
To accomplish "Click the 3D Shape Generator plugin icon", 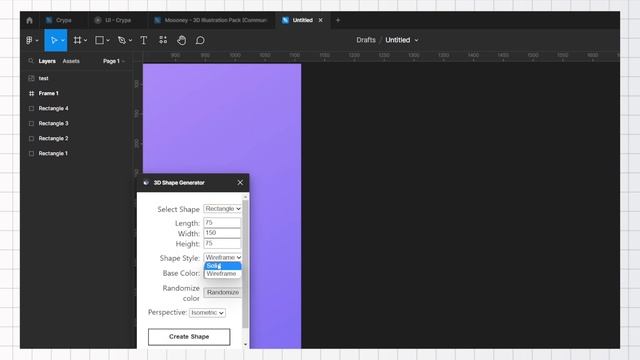I will click(146, 182).
